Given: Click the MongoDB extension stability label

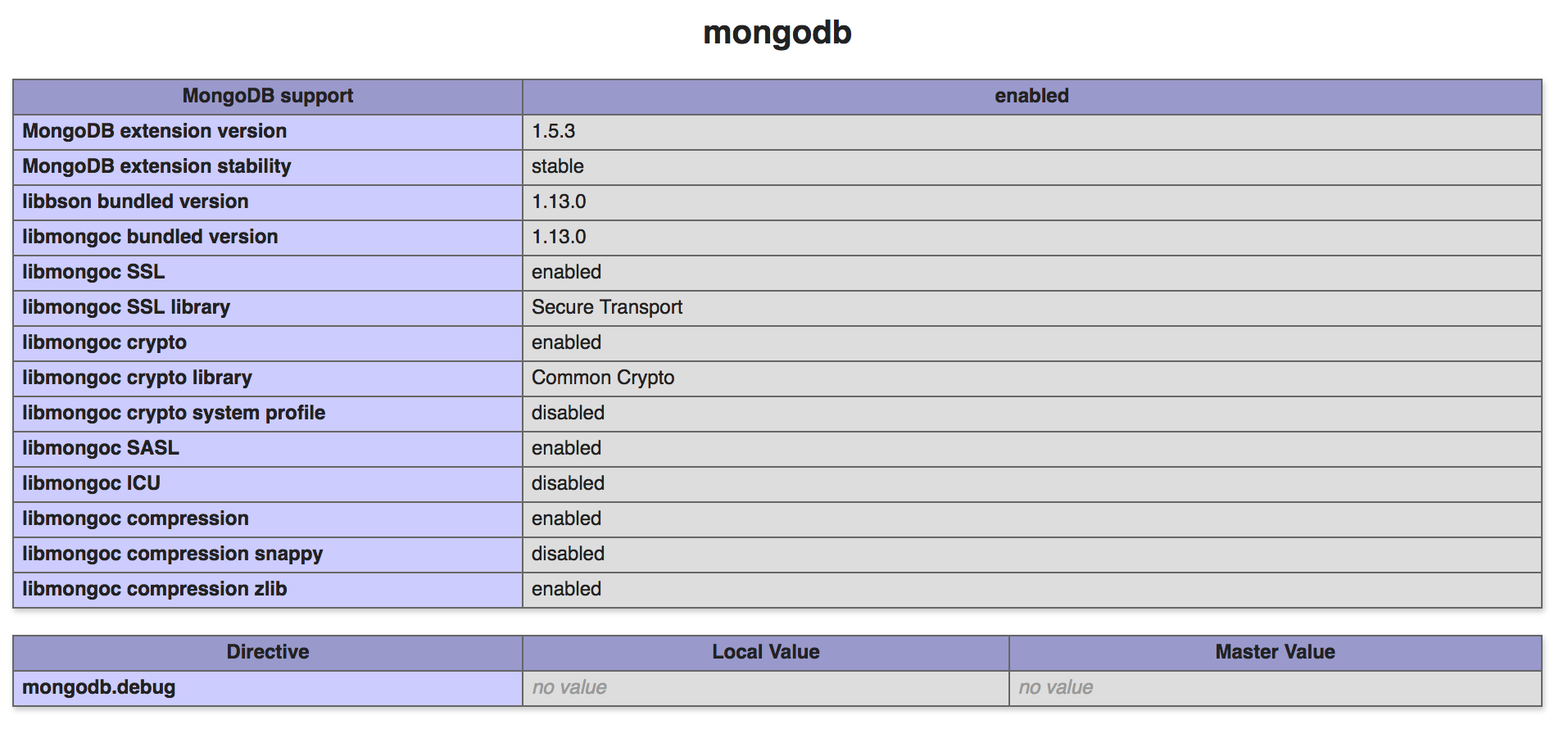Looking at the screenshot, I should (156, 166).
